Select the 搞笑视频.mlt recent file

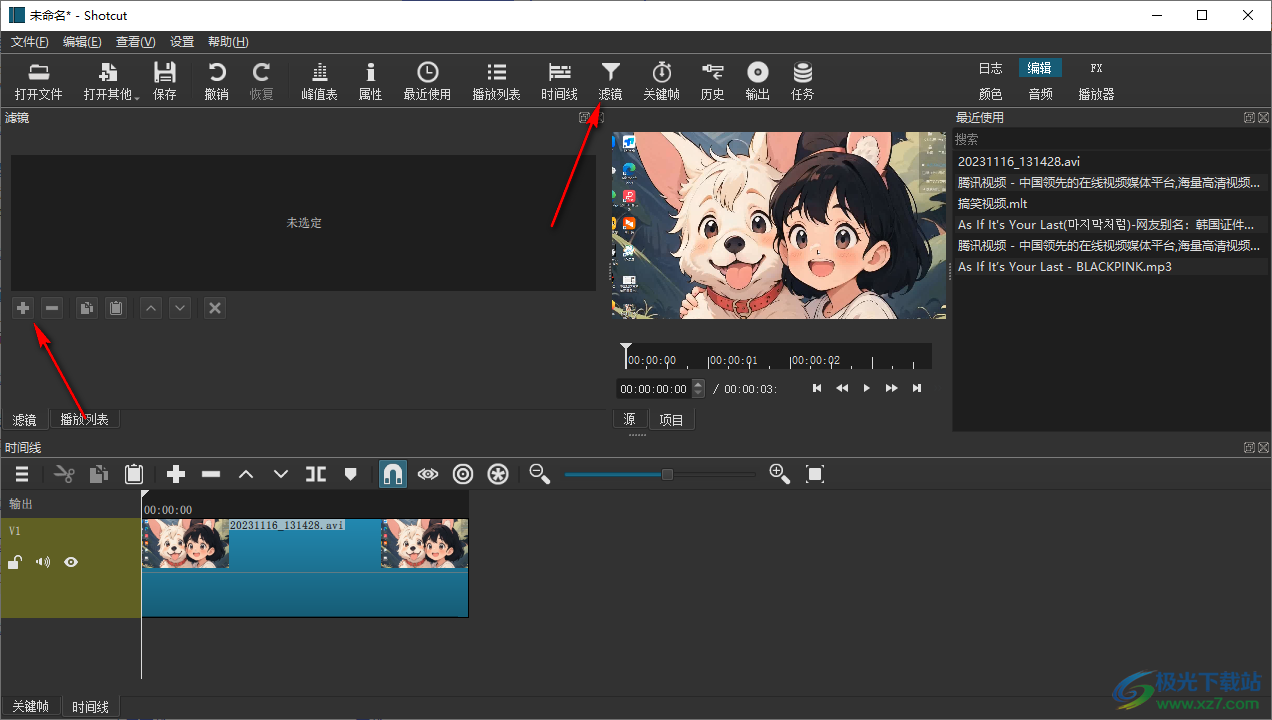[x=1110, y=203]
